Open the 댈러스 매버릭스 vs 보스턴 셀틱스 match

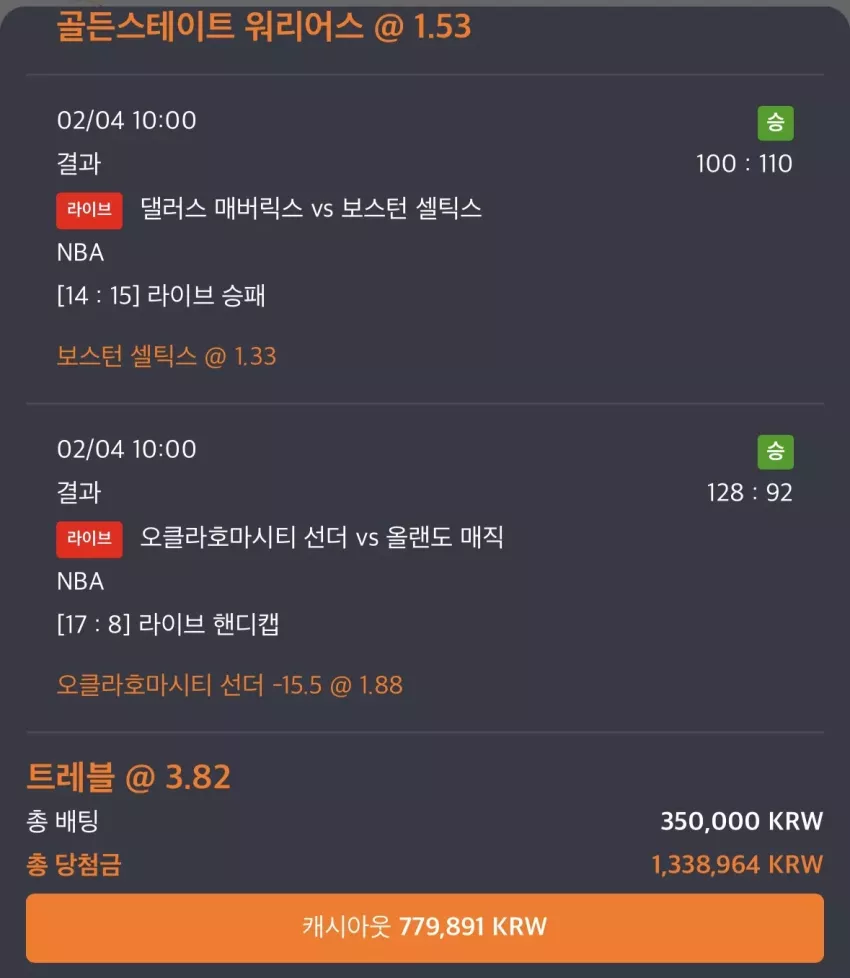(311, 208)
